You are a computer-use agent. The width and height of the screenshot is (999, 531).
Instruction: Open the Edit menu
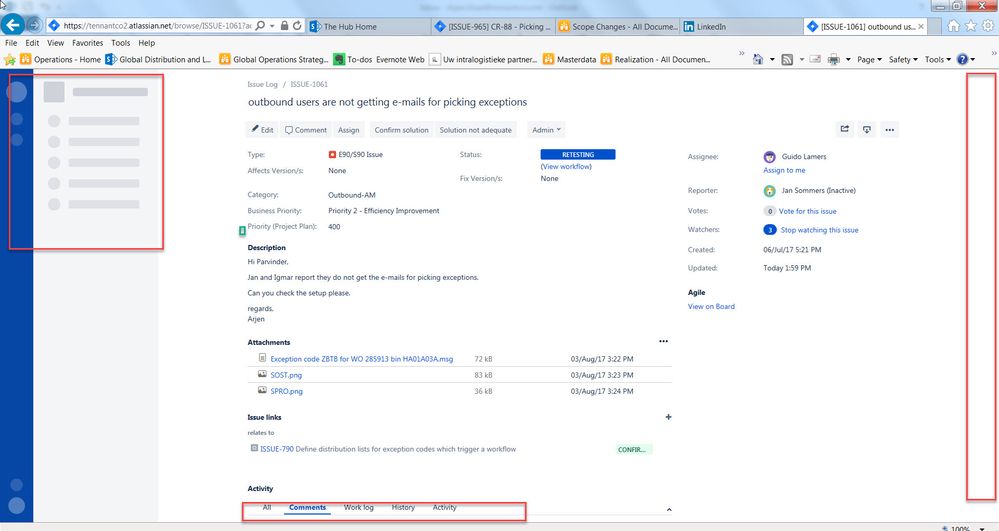tap(32, 43)
